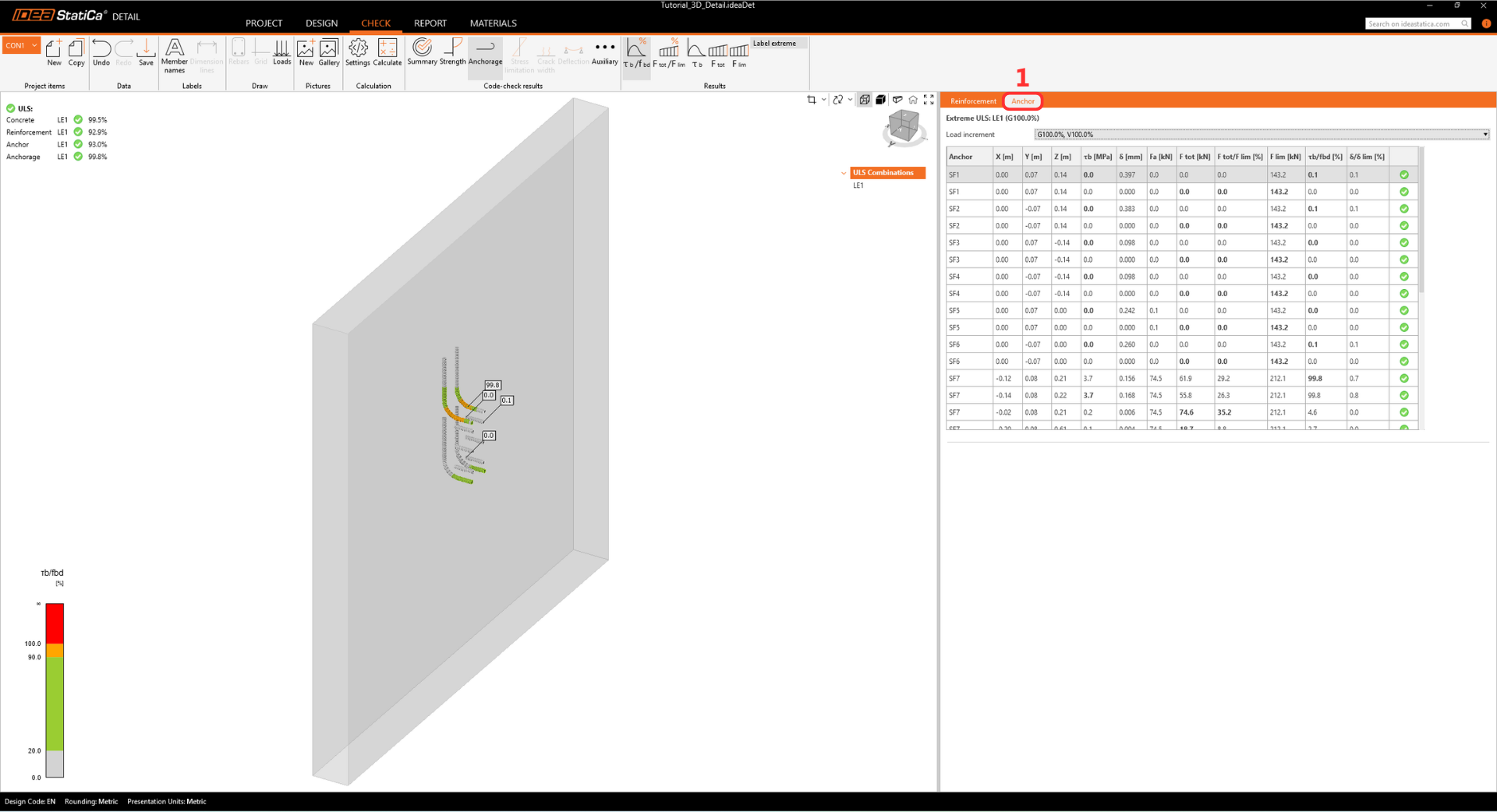Open the CON1 project item dropdown
The height and width of the screenshot is (812, 1497).
34,45
